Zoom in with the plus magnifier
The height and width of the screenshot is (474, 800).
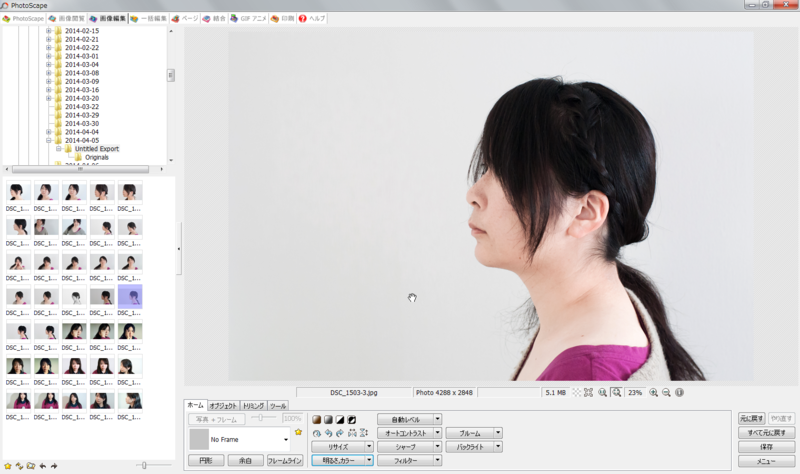point(653,392)
